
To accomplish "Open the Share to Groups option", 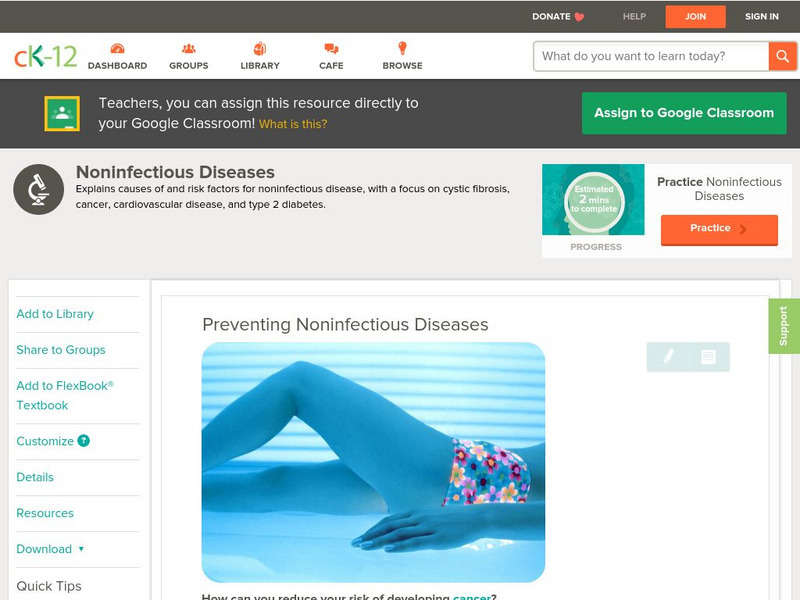I will click(x=61, y=349).
